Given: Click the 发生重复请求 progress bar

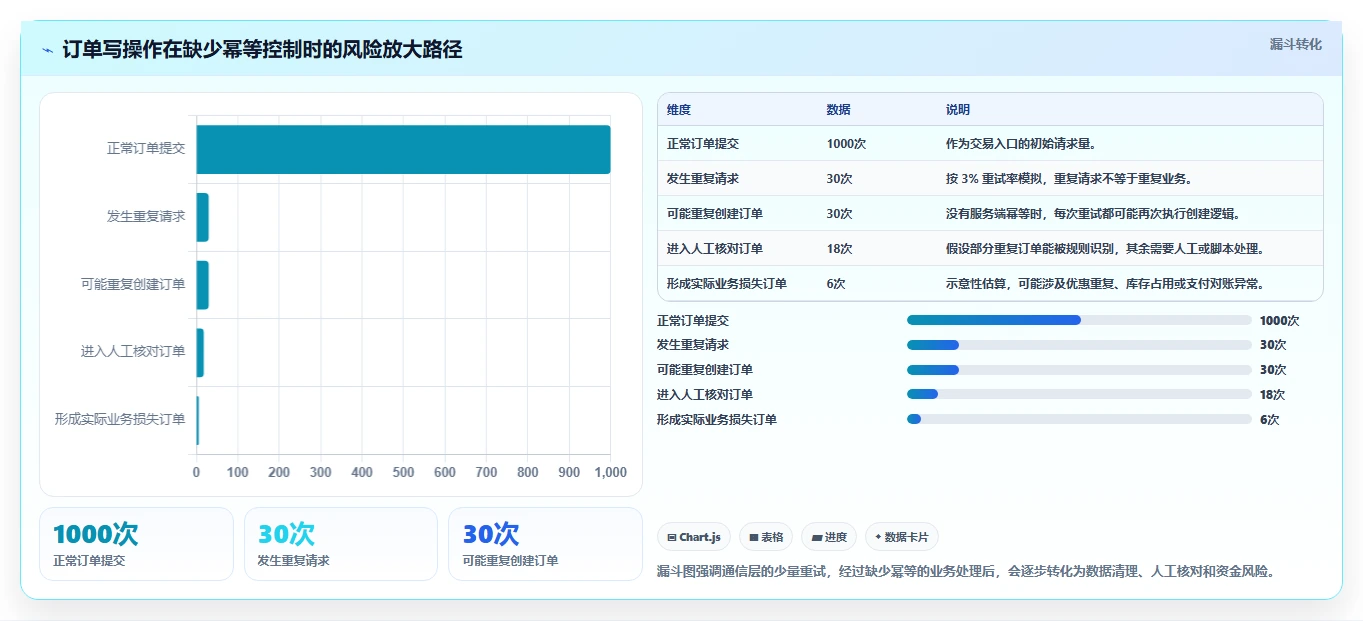Looking at the screenshot, I should coord(1079,345).
